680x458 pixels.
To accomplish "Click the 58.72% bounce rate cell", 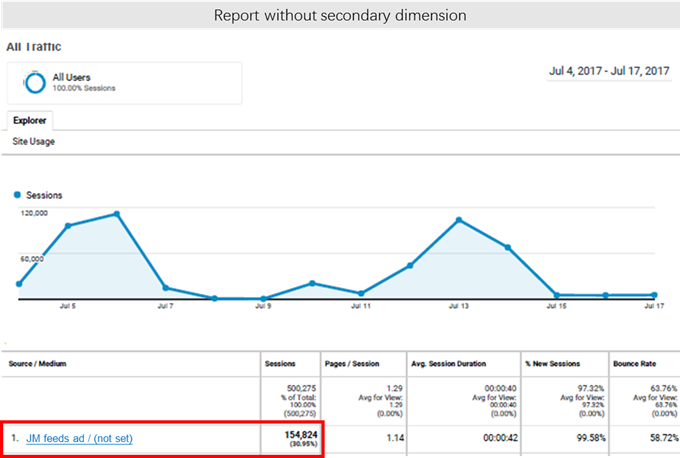I will pos(664,438).
